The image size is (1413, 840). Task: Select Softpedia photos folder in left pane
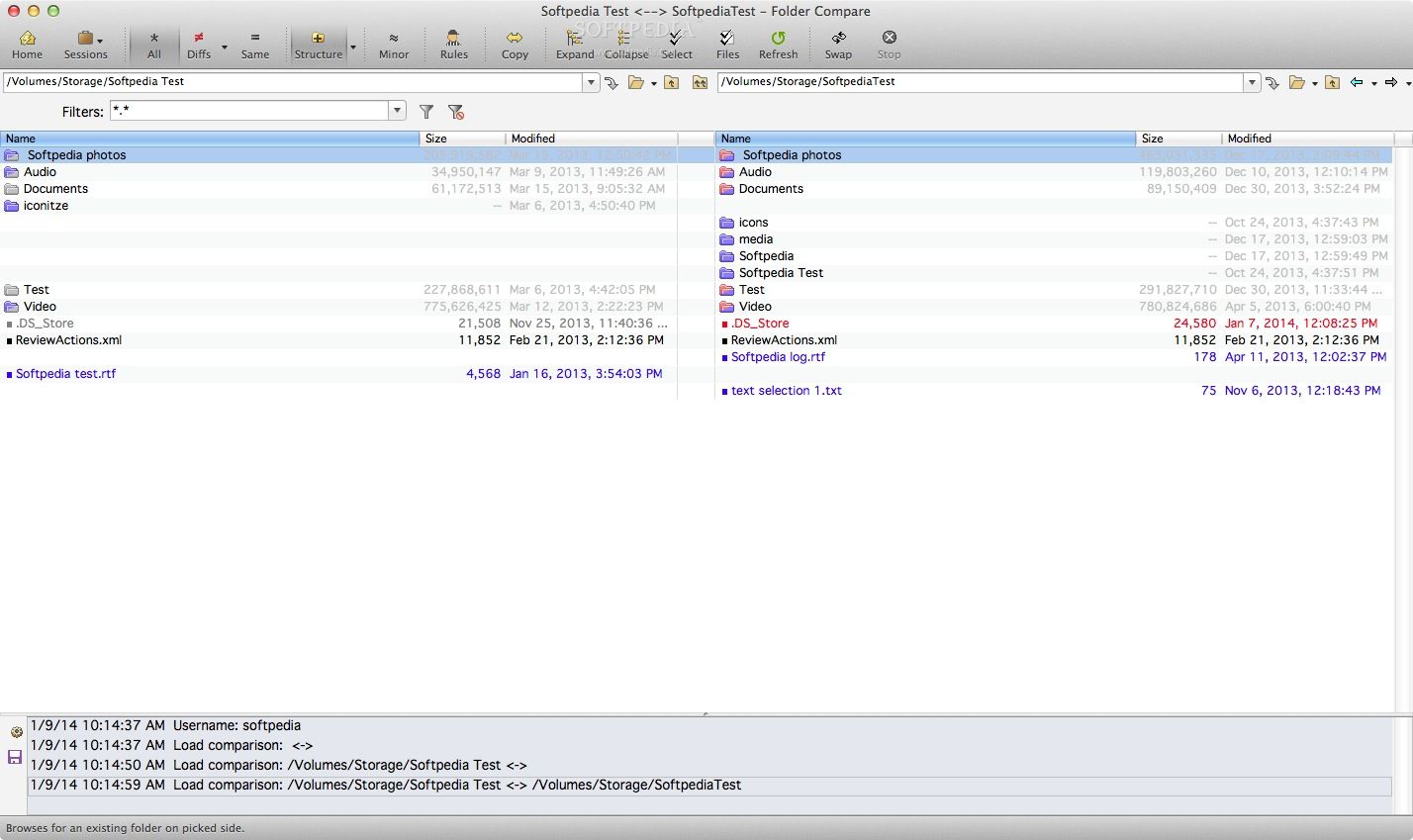[338, 155]
